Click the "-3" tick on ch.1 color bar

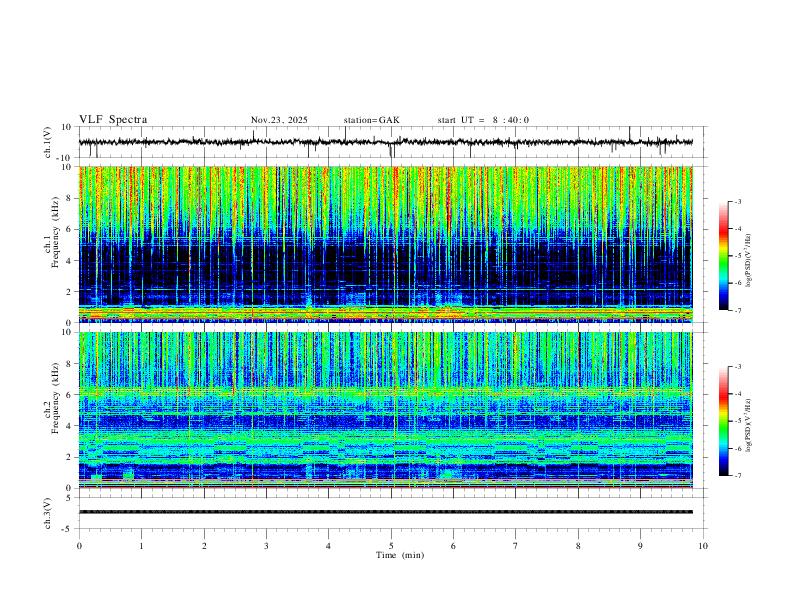(x=737, y=201)
